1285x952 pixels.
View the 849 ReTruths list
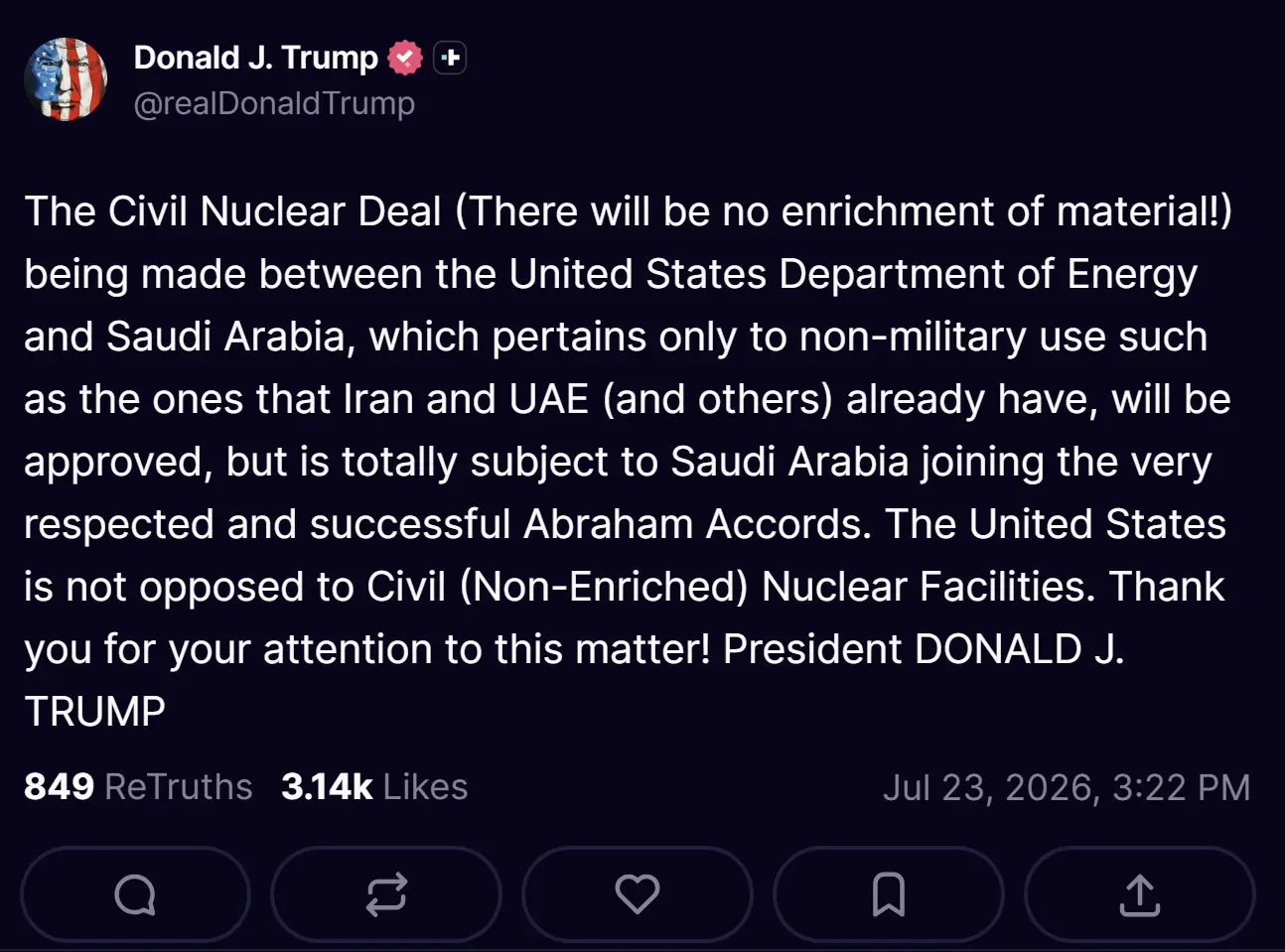tap(138, 786)
